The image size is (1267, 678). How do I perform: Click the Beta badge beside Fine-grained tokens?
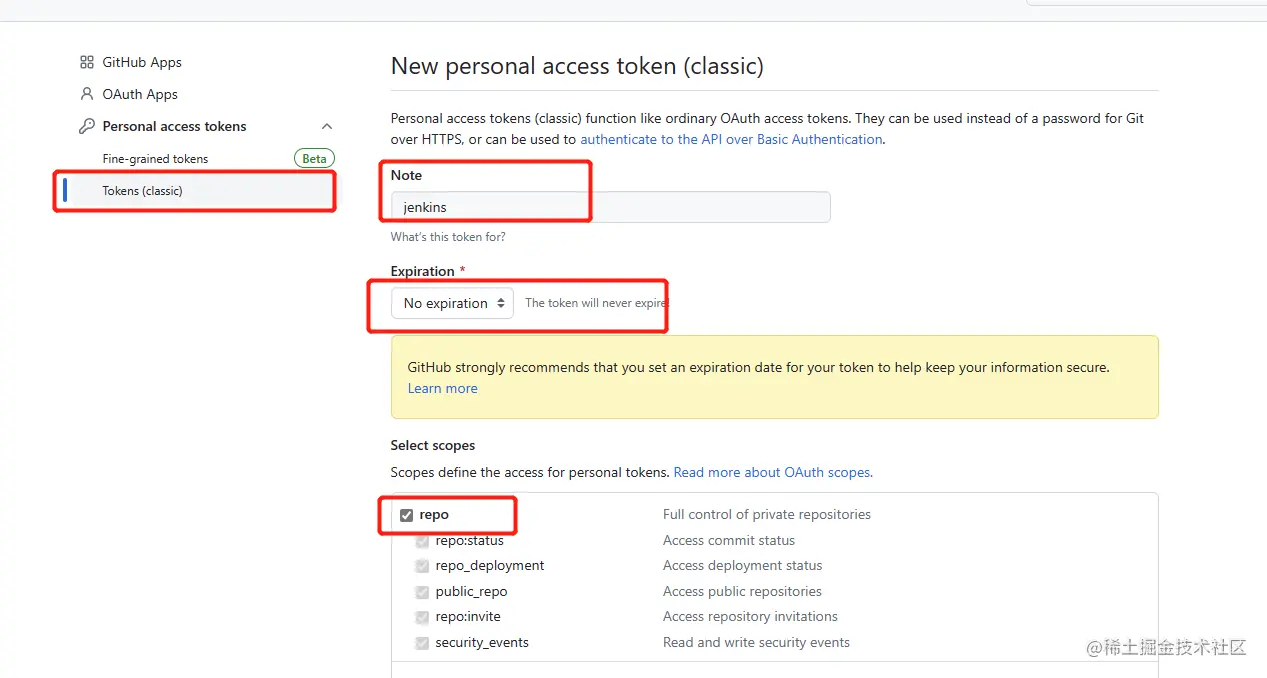point(314,158)
